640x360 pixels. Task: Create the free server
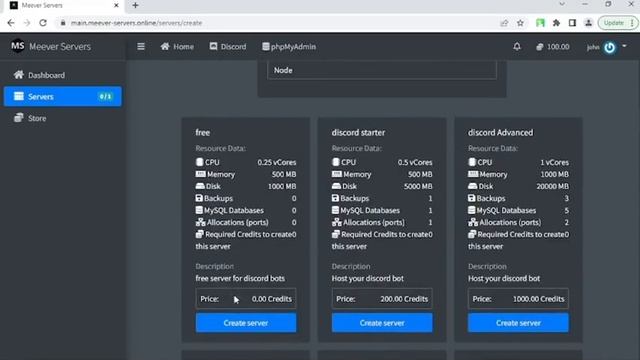246,322
